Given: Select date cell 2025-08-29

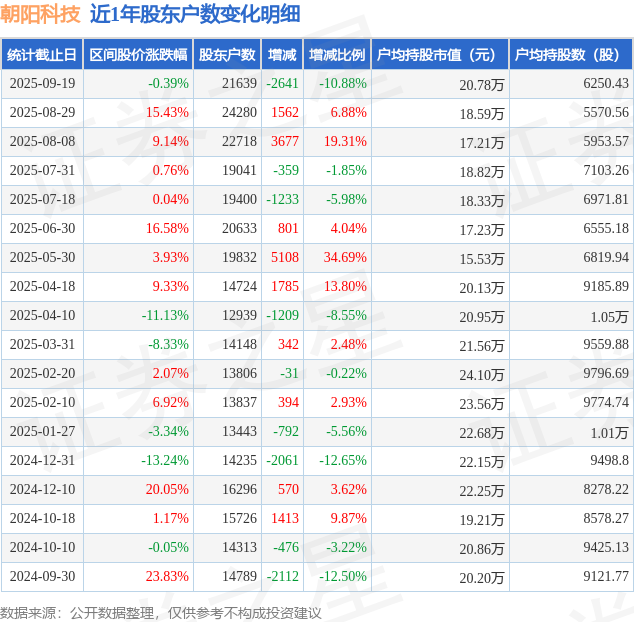Looking at the screenshot, I should tap(42, 112).
